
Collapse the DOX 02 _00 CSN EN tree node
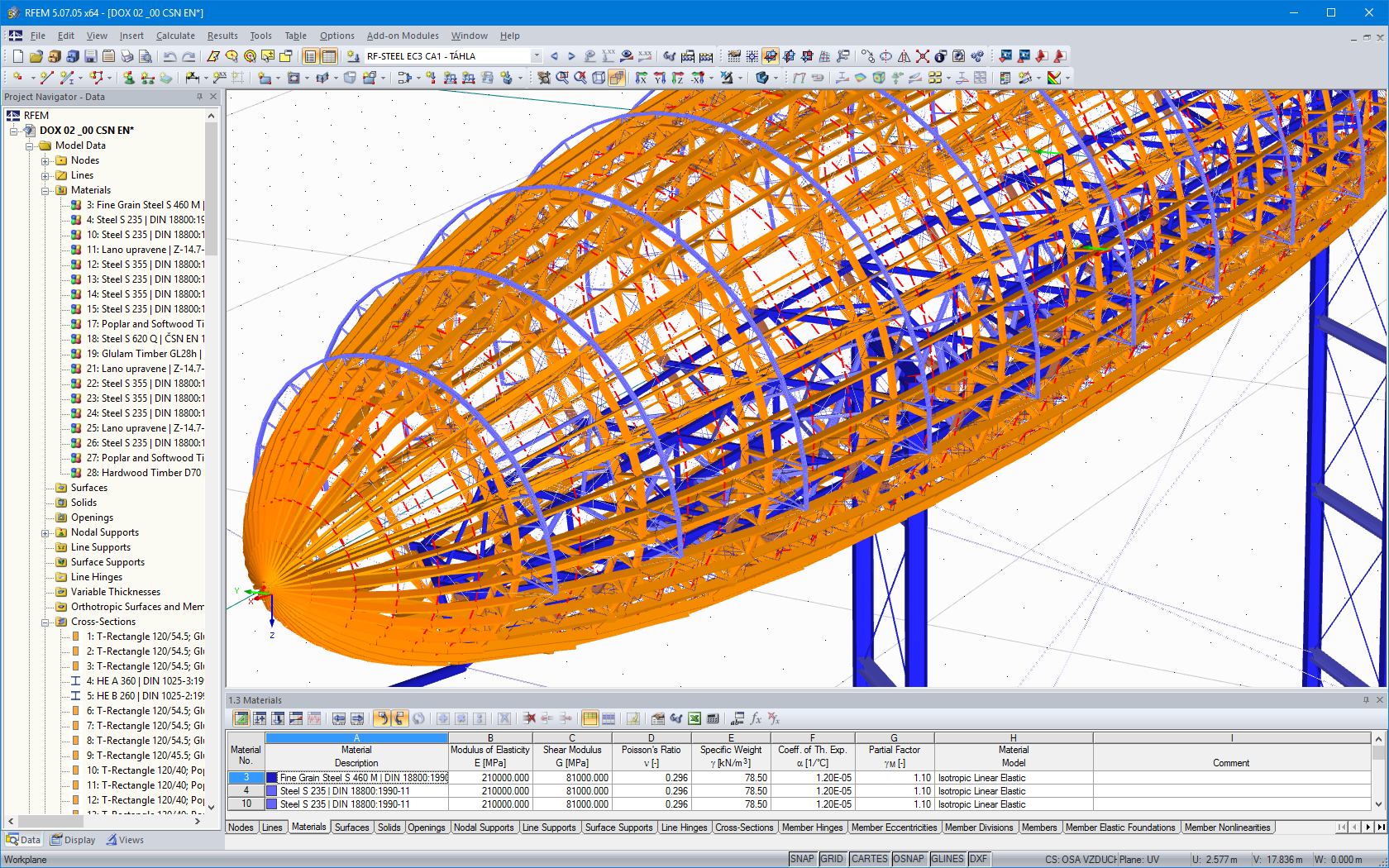click(14, 131)
